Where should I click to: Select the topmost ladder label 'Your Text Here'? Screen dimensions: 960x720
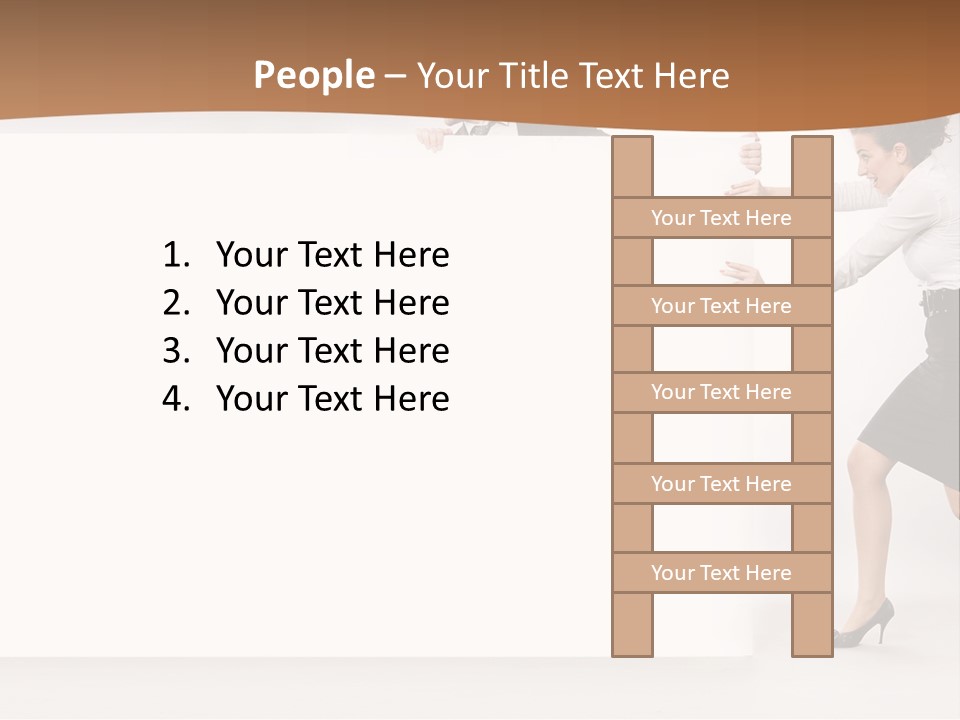[722, 217]
